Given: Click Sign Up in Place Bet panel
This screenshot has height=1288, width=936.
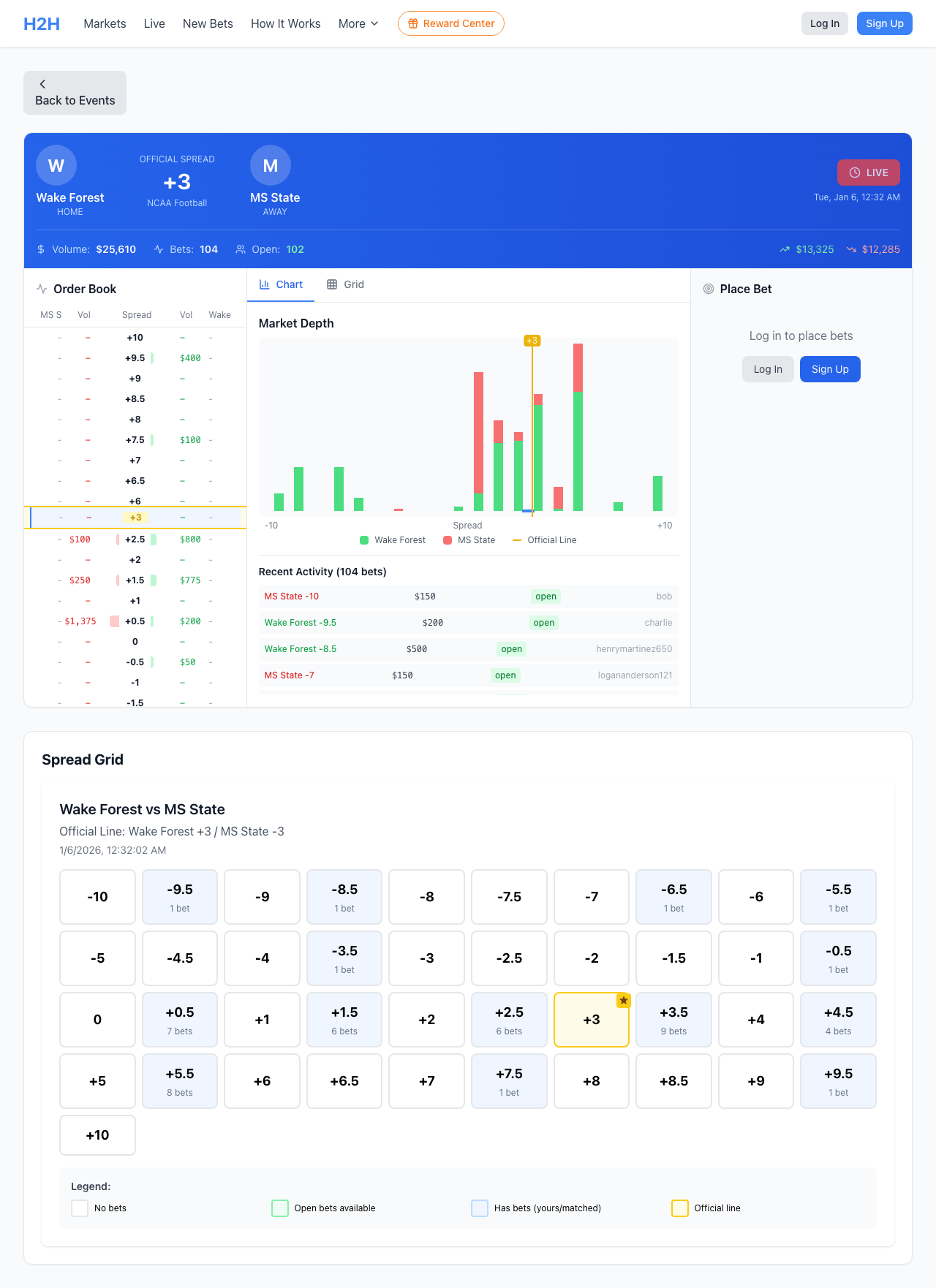Looking at the screenshot, I should (830, 369).
